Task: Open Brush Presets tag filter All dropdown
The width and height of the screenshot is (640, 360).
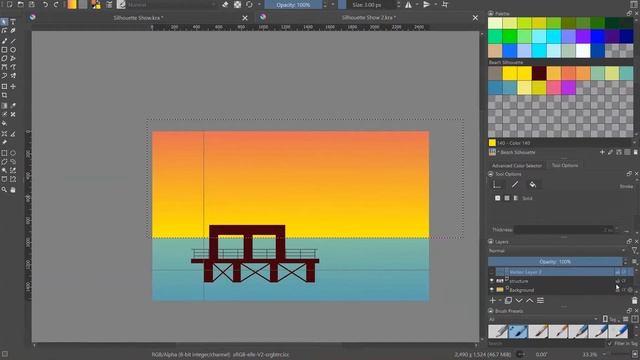Action: 543,319
